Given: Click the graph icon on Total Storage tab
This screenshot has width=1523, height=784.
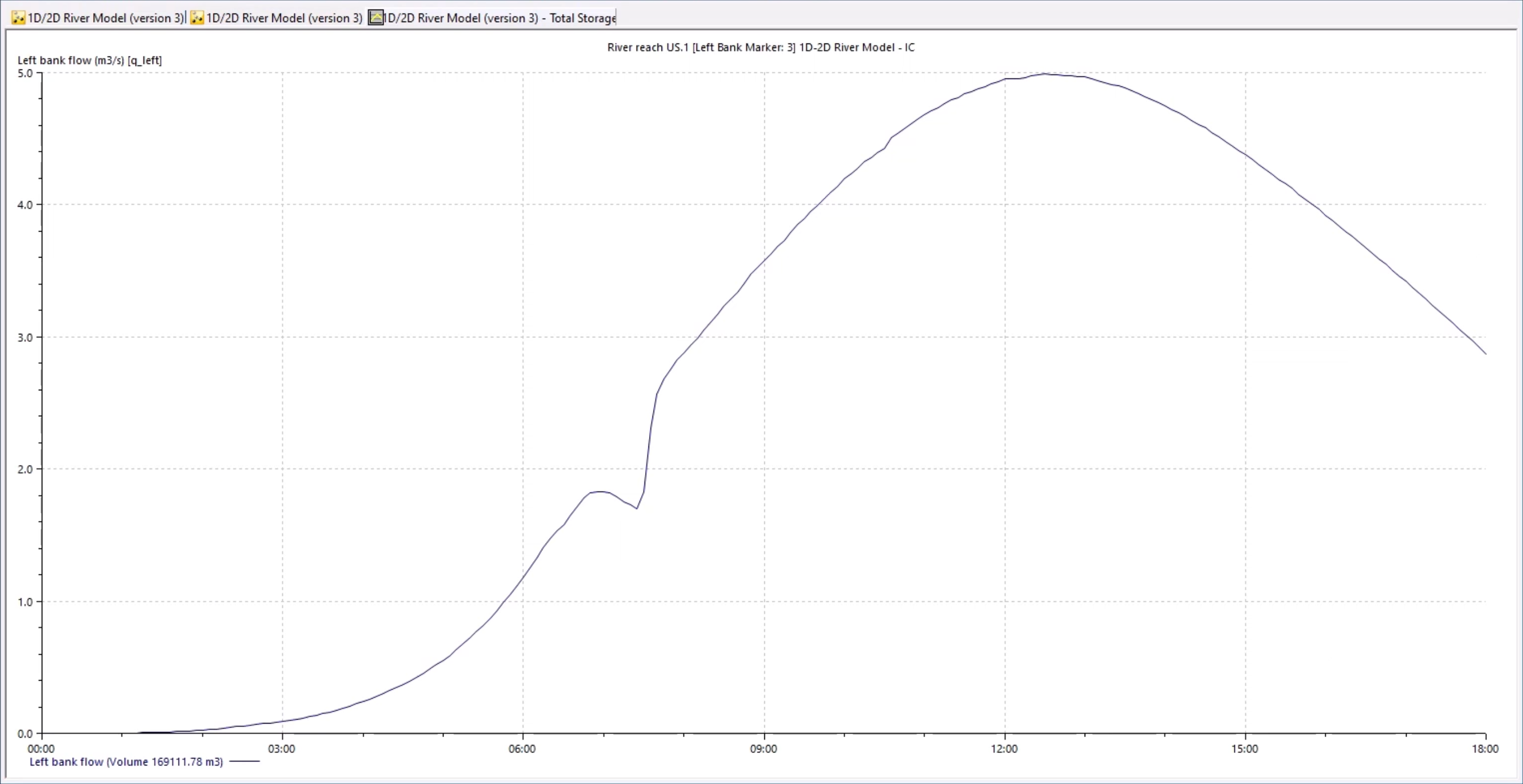Looking at the screenshot, I should click(376, 18).
